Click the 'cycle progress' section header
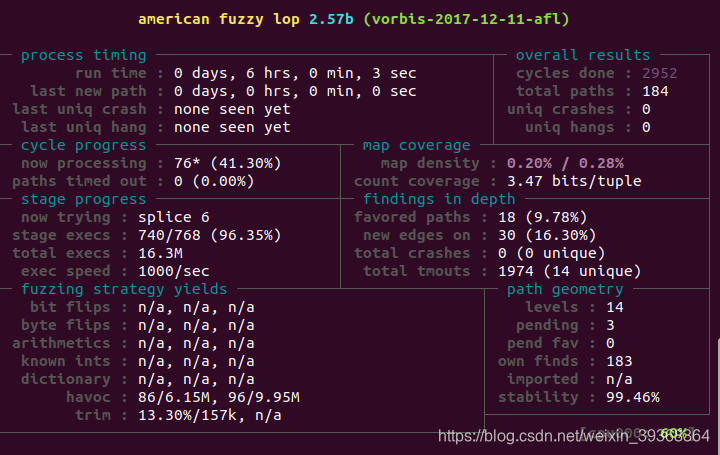This screenshot has height=455, width=720. click(x=84, y=145)
